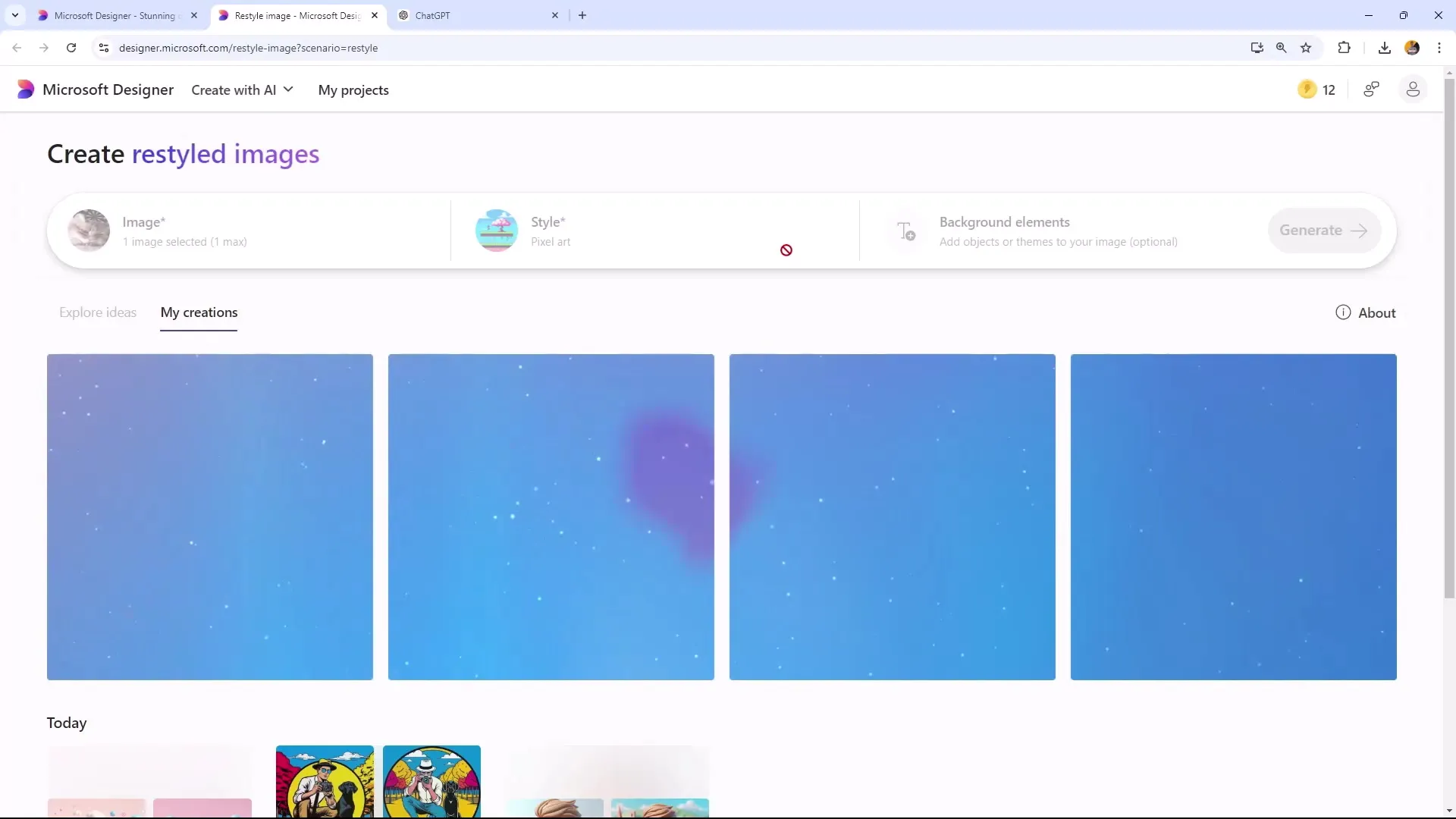This screenshot has height=819, width=1456.
Task: Click the restyled images link text
Action: coord(225,153)
